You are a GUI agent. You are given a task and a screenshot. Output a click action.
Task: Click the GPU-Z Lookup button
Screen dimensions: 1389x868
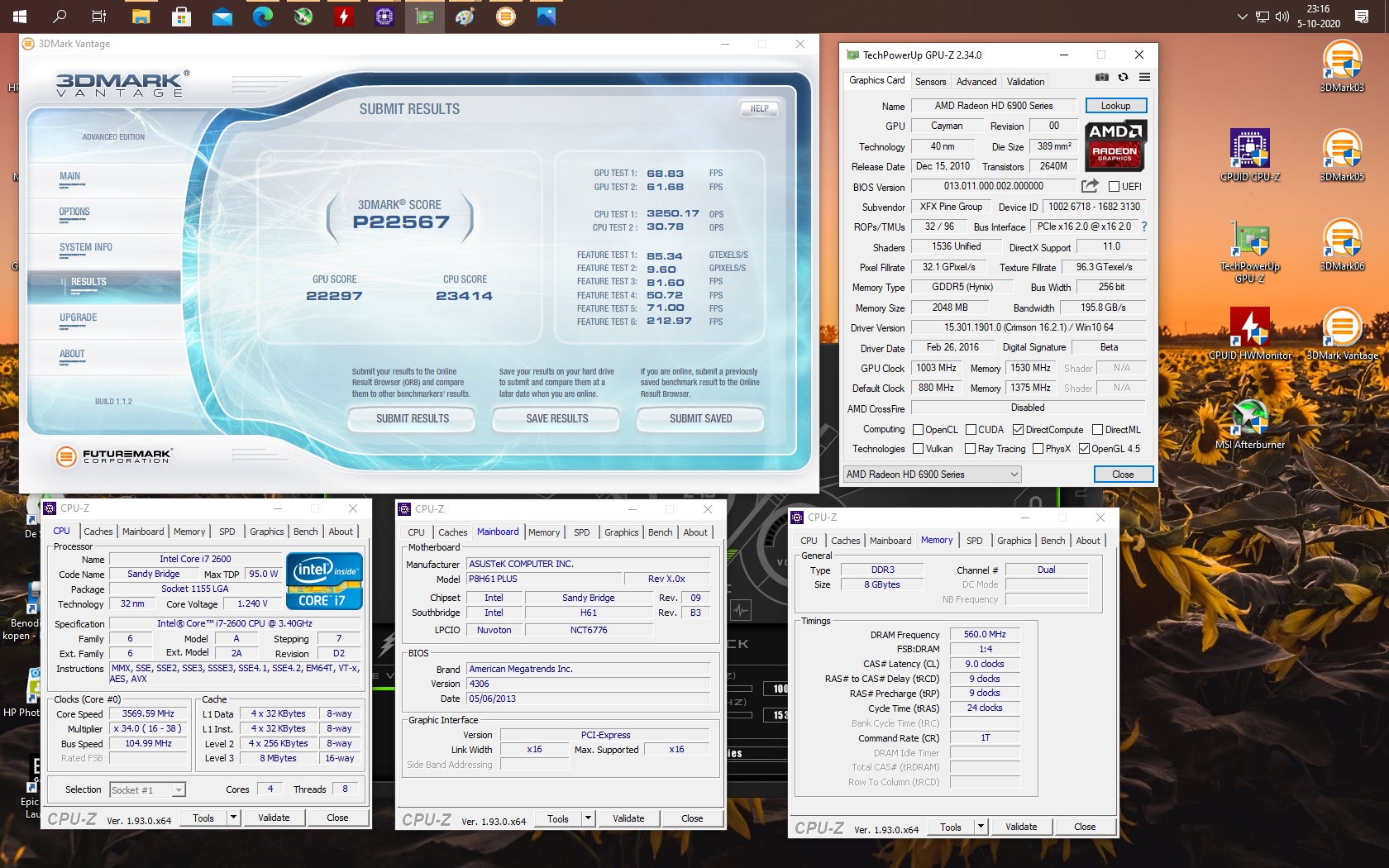[1115, 106]
